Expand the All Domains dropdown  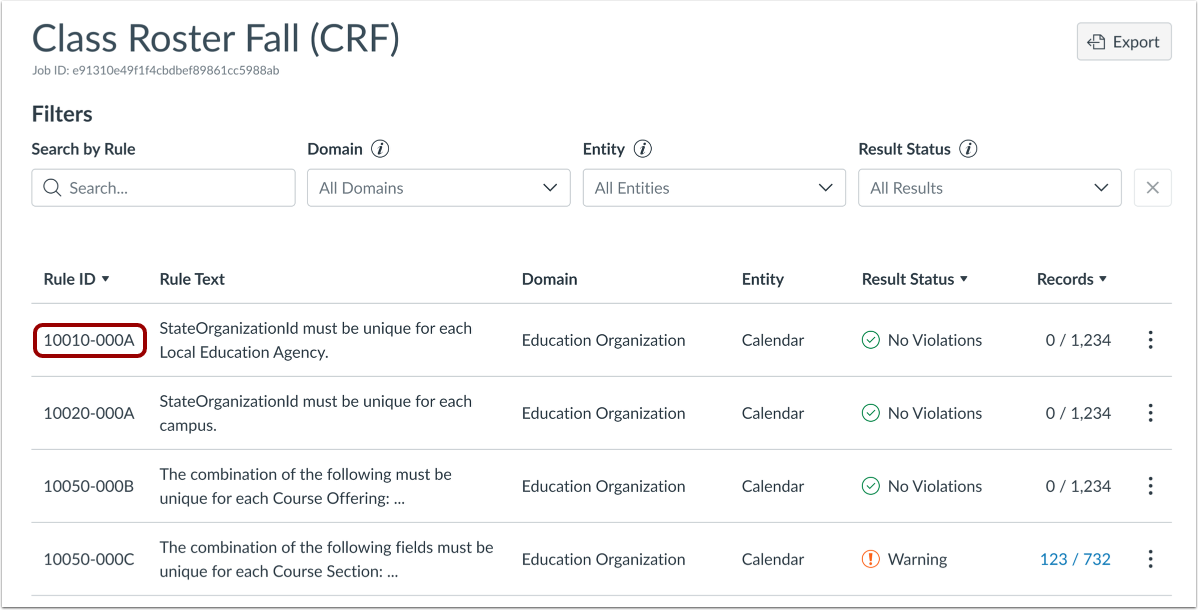pos(438,188)
